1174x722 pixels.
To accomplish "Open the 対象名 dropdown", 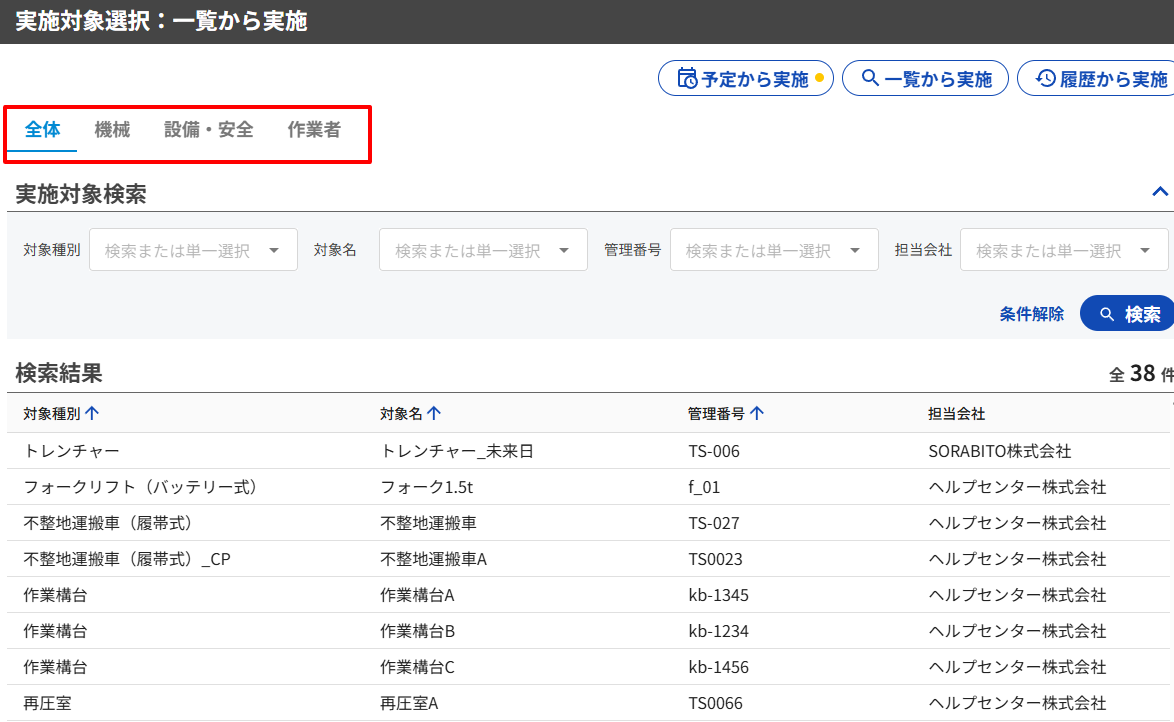I will (x=483, y=250).
